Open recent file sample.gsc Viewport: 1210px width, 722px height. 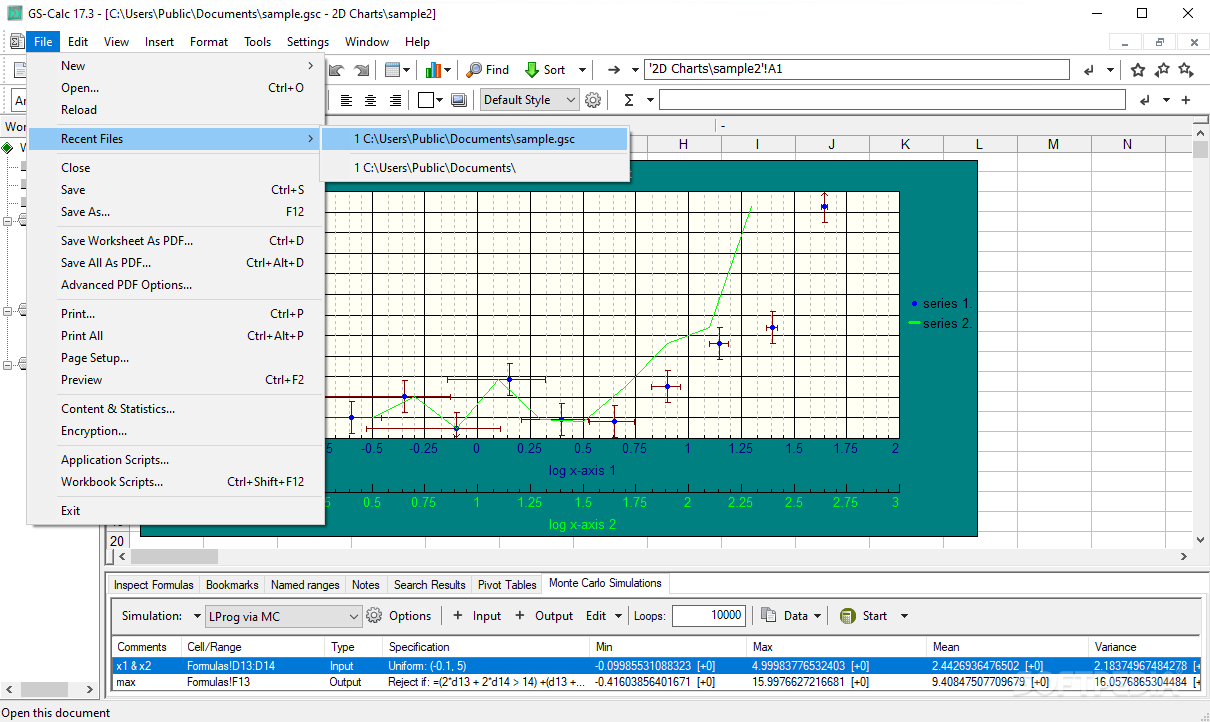[474, 138]
